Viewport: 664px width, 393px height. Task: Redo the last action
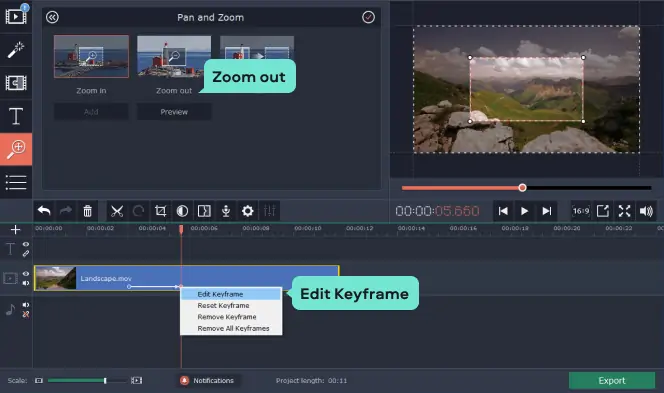pos(66,210)
